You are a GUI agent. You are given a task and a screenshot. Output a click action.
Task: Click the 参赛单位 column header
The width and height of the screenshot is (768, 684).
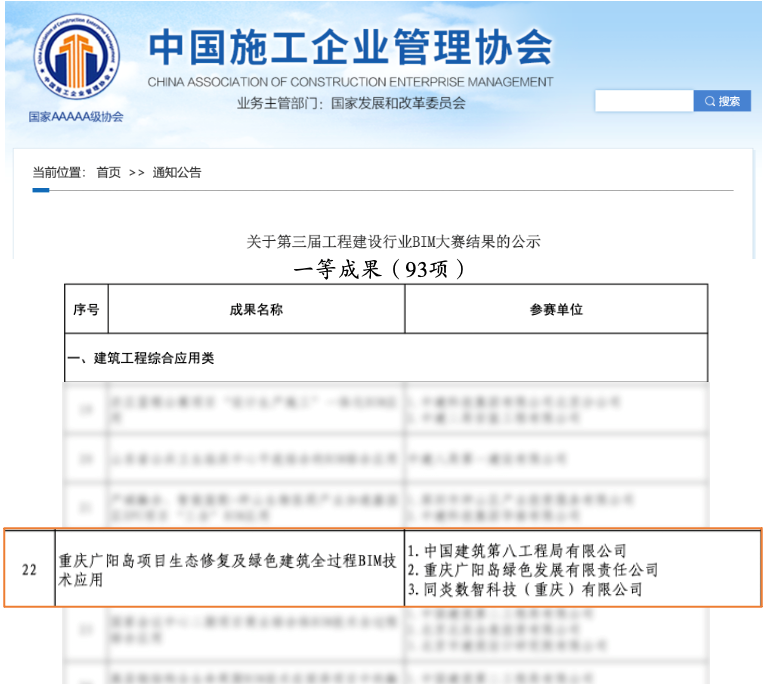tap(556, 310)
